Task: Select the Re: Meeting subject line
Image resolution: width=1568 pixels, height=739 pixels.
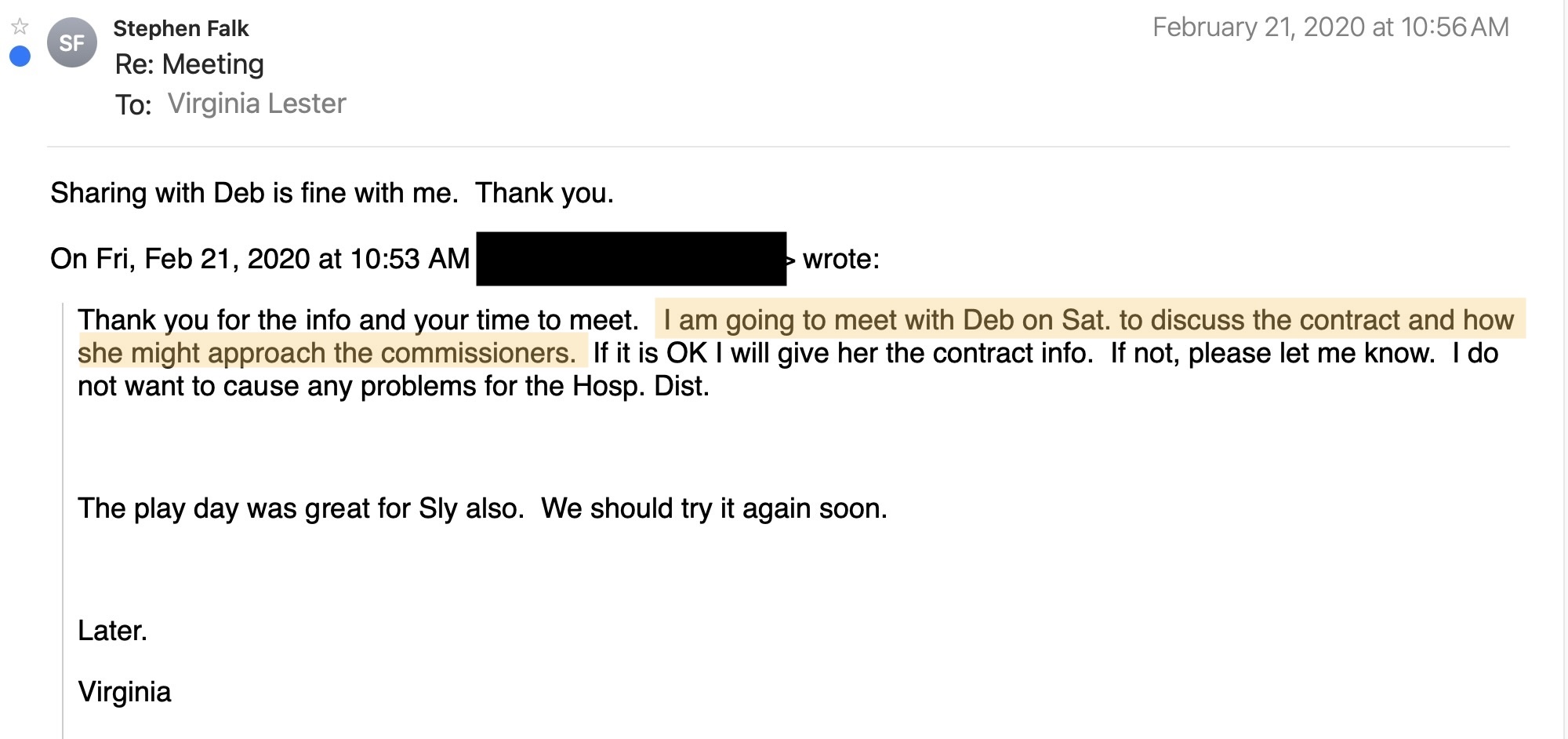Action: tap(189, 64)
